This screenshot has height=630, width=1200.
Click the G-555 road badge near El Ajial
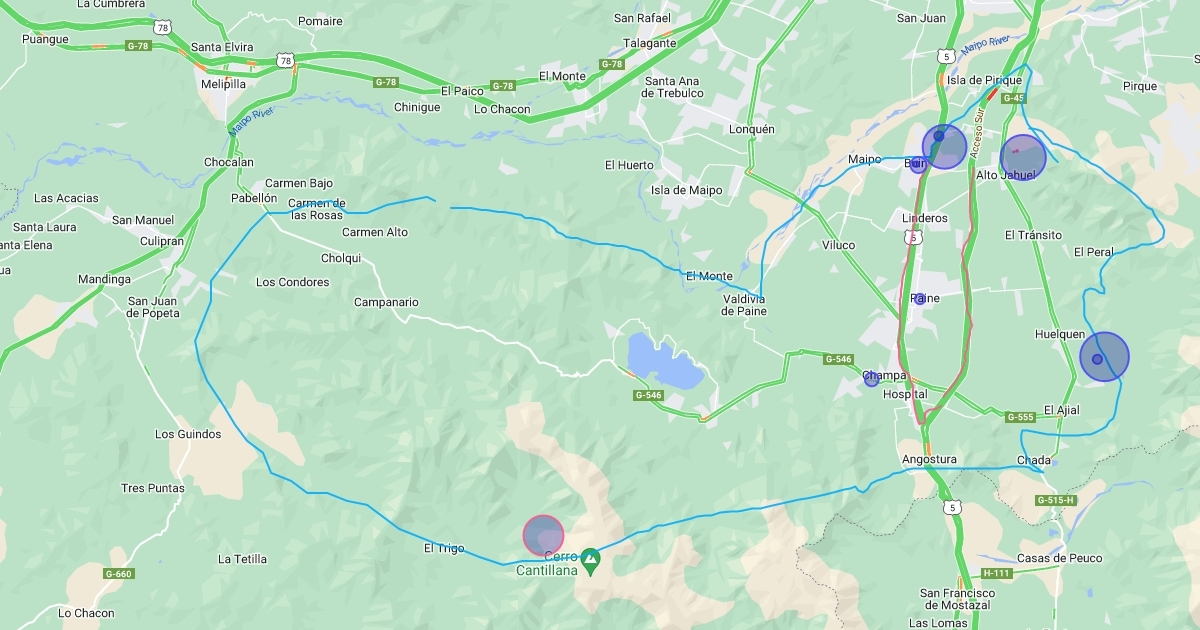(1020, 417)
